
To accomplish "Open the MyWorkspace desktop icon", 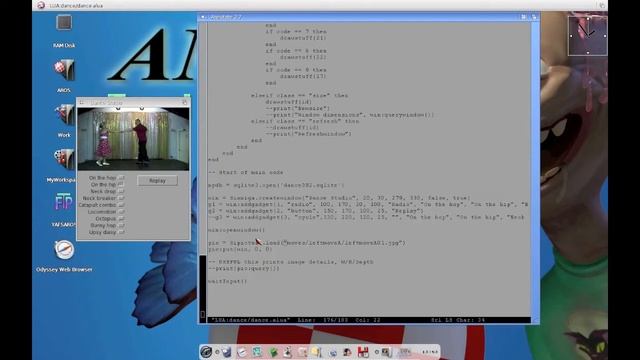I will click(x=64, y=160).
